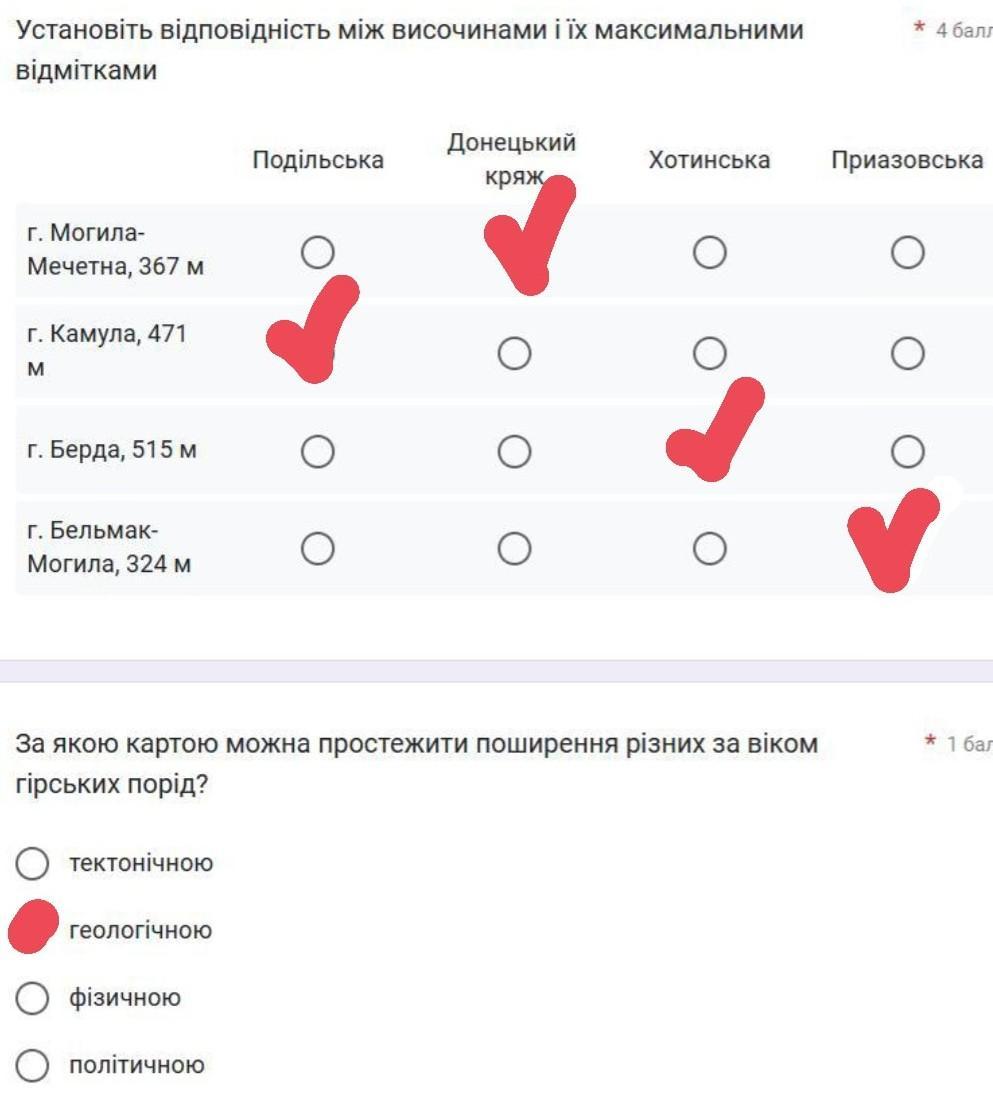Choose the фізичною answer option
Image resolution: width=993 pixels, height=1112 pixels.
coord(33,998)
